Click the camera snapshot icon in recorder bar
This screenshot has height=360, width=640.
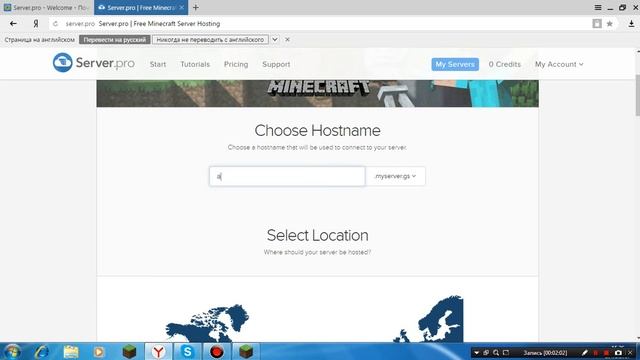618,353
